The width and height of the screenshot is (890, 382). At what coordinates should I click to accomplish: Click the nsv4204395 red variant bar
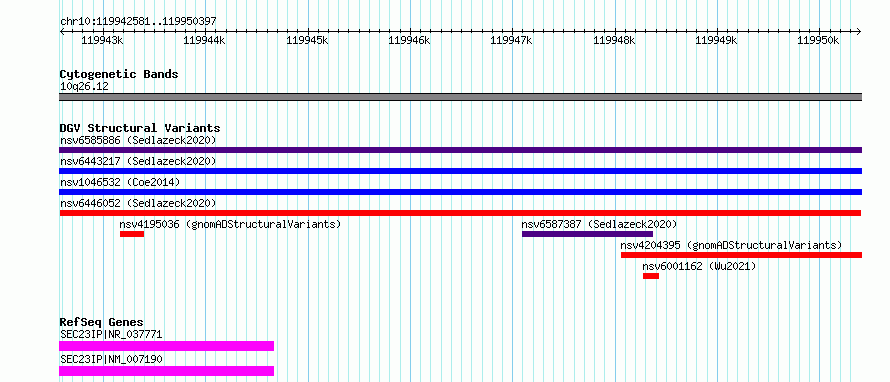click(x=741, y=255)
